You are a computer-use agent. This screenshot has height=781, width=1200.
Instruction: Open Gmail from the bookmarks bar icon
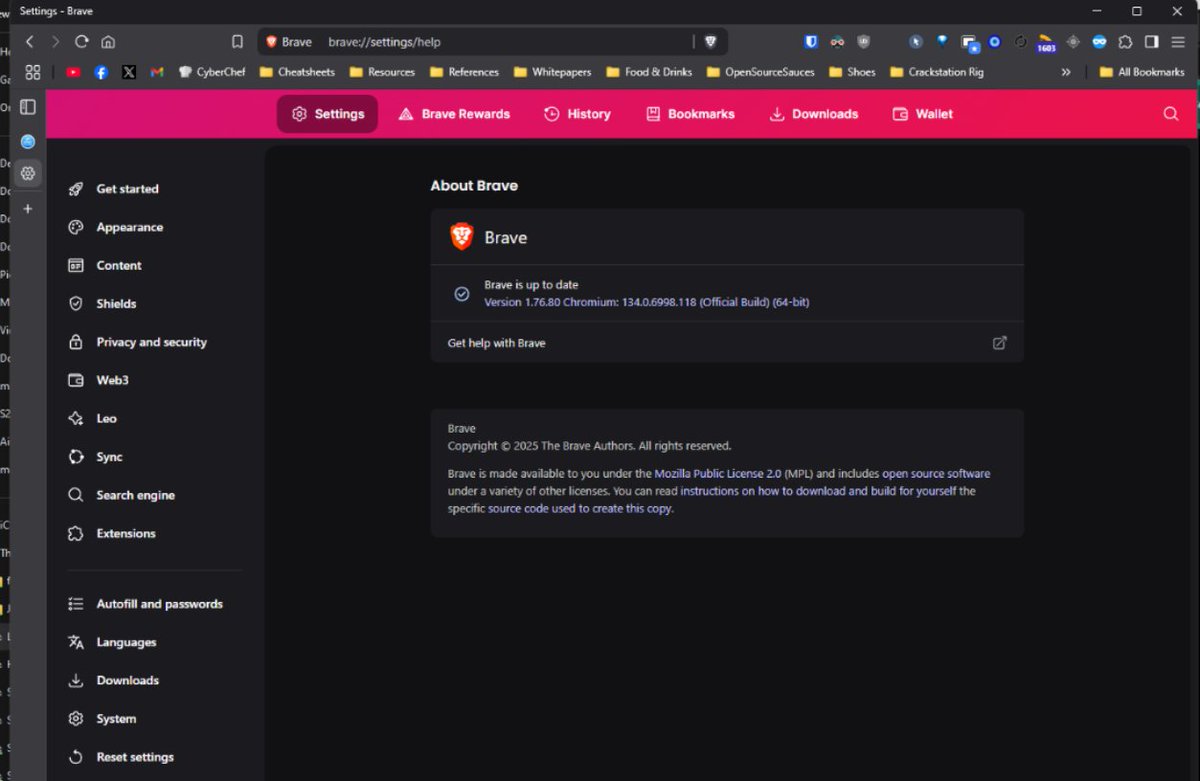point(155,72)
